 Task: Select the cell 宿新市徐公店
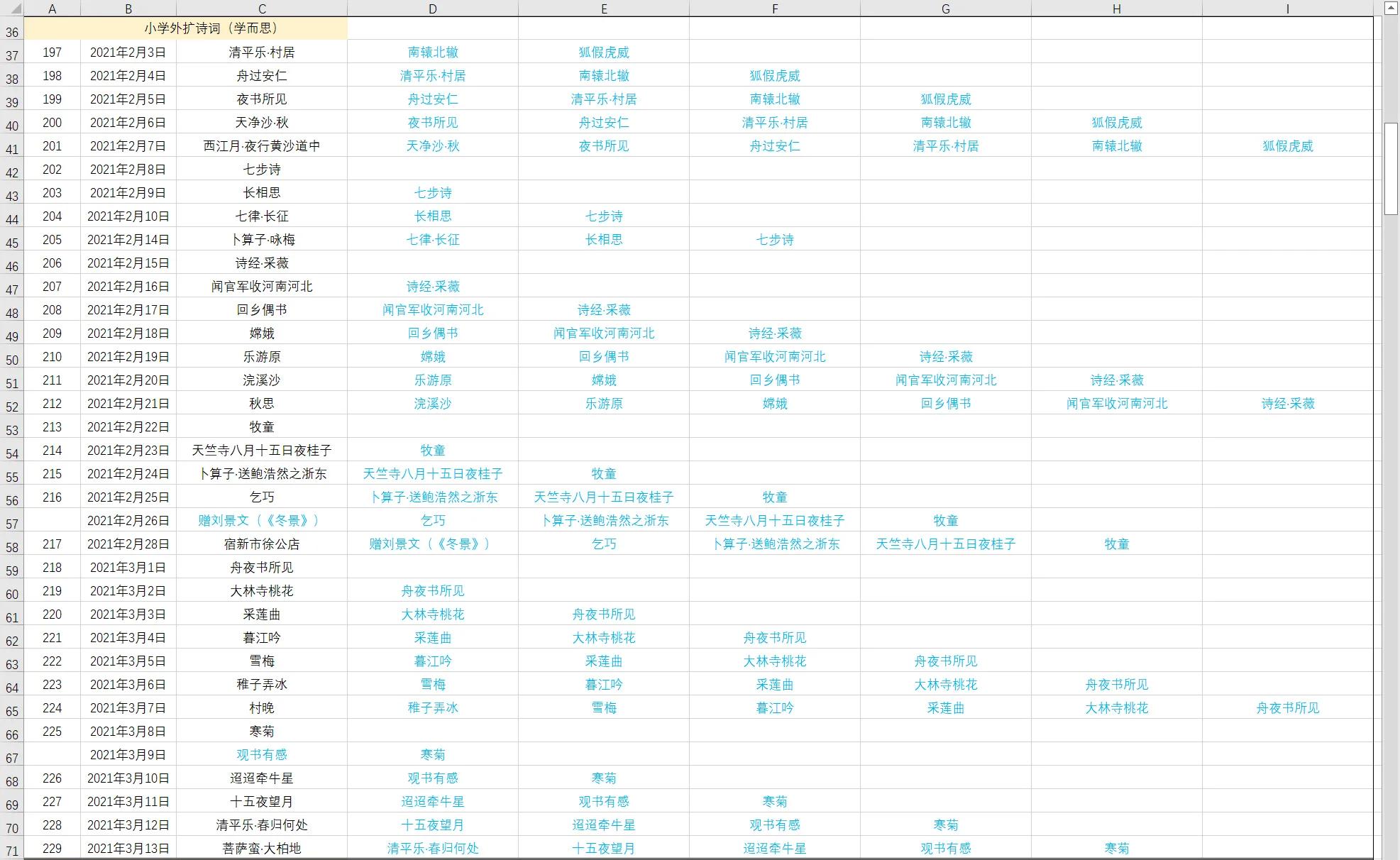pyautogui.click(x=262, y=544)
